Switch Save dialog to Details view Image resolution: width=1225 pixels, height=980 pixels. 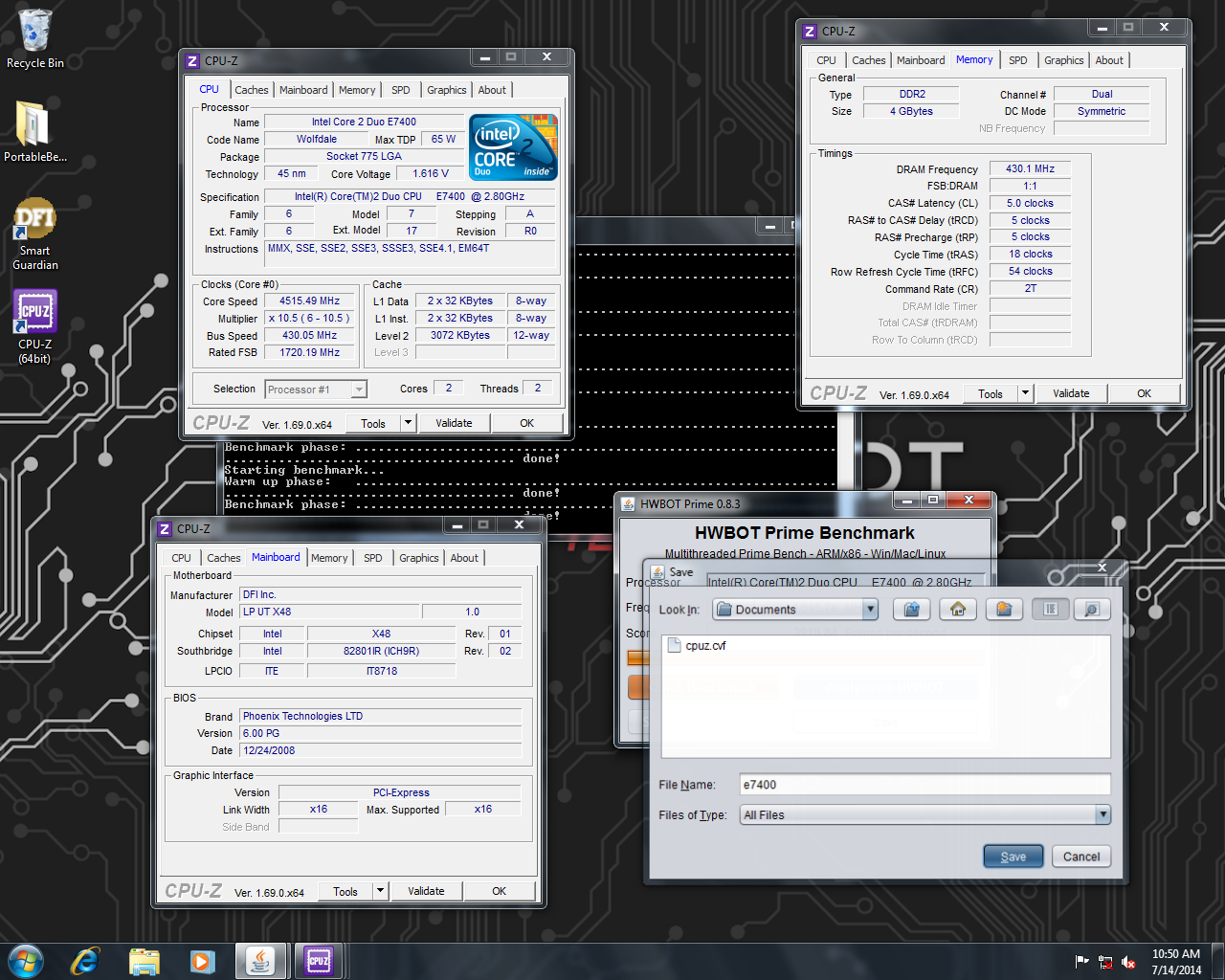pyautogui.click(x=1091, y=610)
